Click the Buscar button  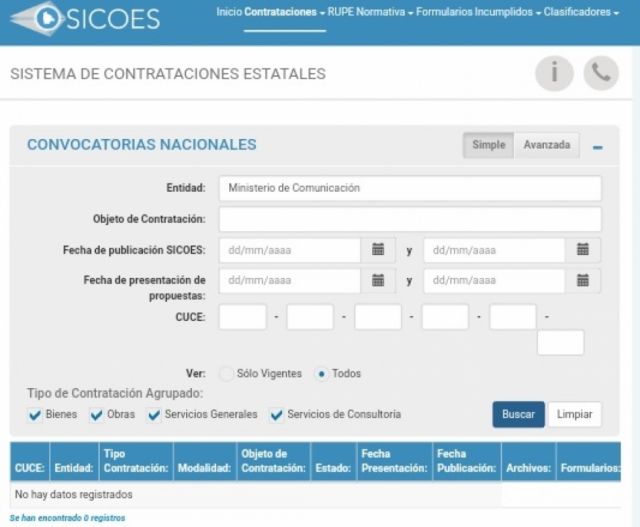(518, 414)
